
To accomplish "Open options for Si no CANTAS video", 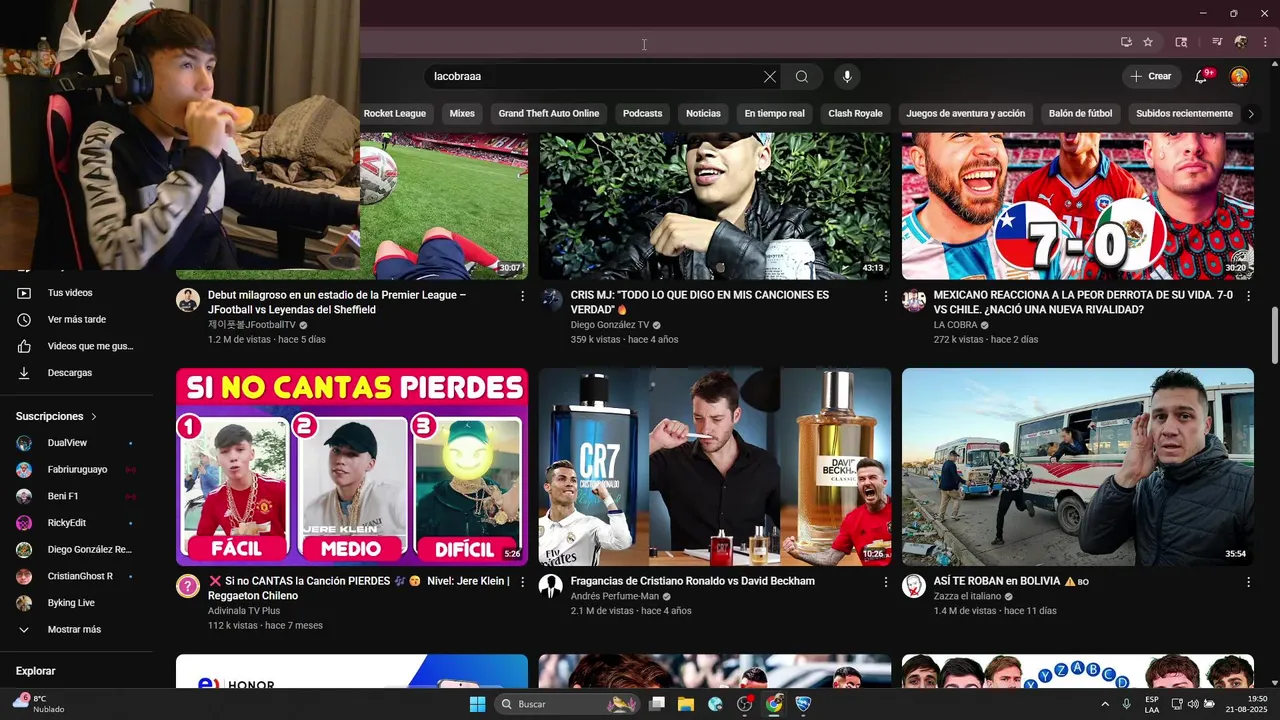I will coord(522,582).
